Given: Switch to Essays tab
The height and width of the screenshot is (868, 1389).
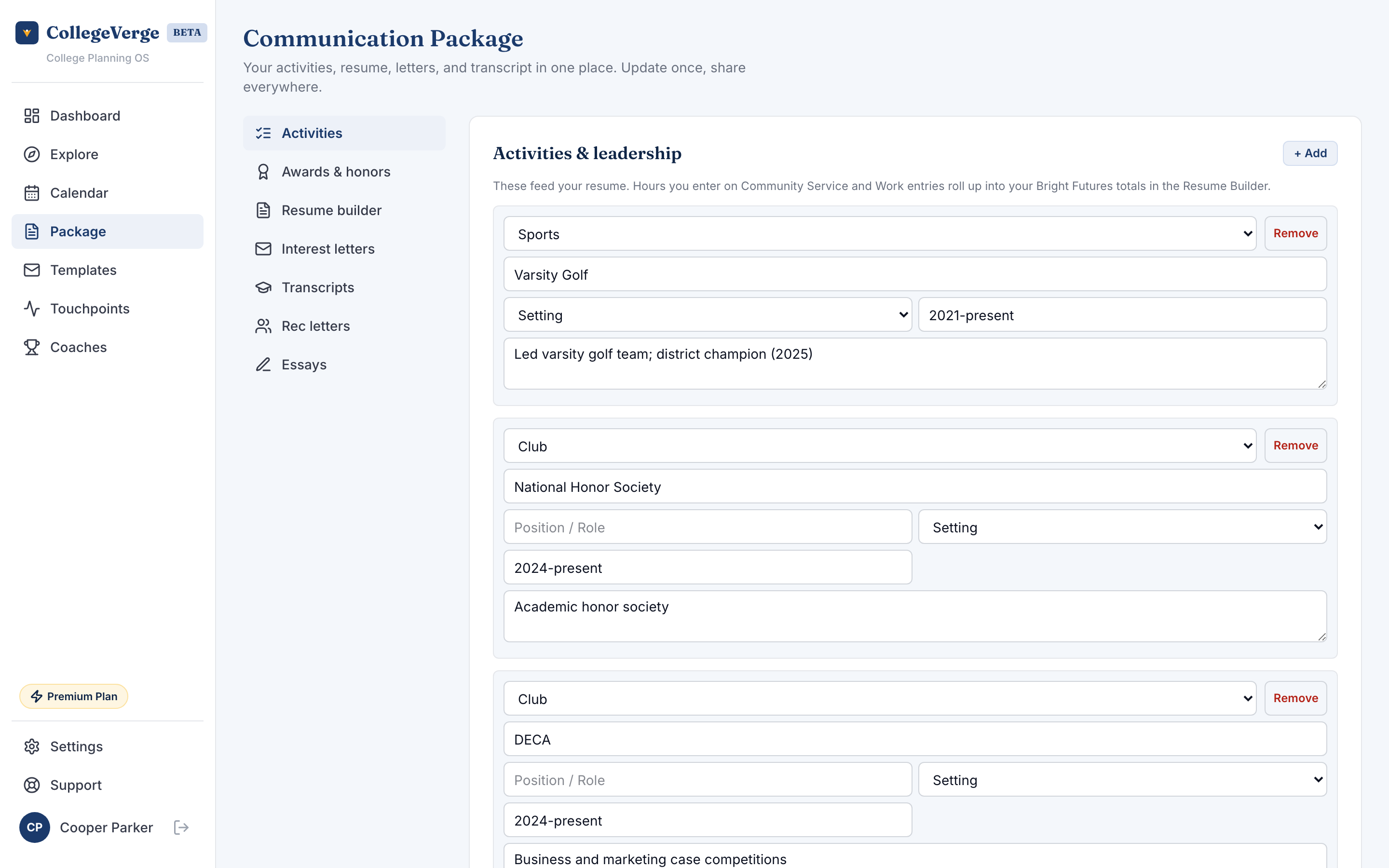Looking at the screenshot, I should [344, 365].
